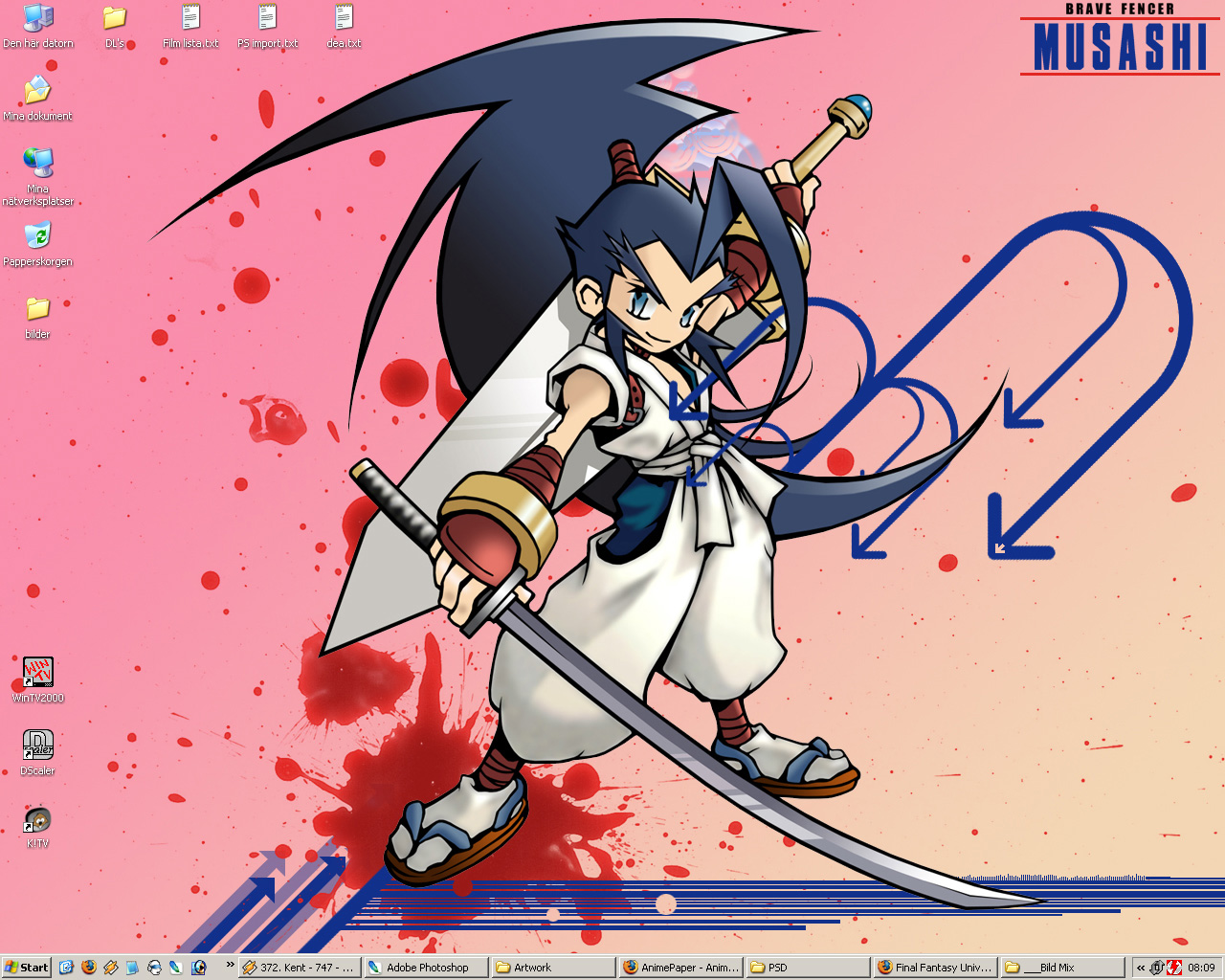The image size is (1225, 980).
Task: Click the globe headset Quick Launch icon
Action: coord(154,968)
